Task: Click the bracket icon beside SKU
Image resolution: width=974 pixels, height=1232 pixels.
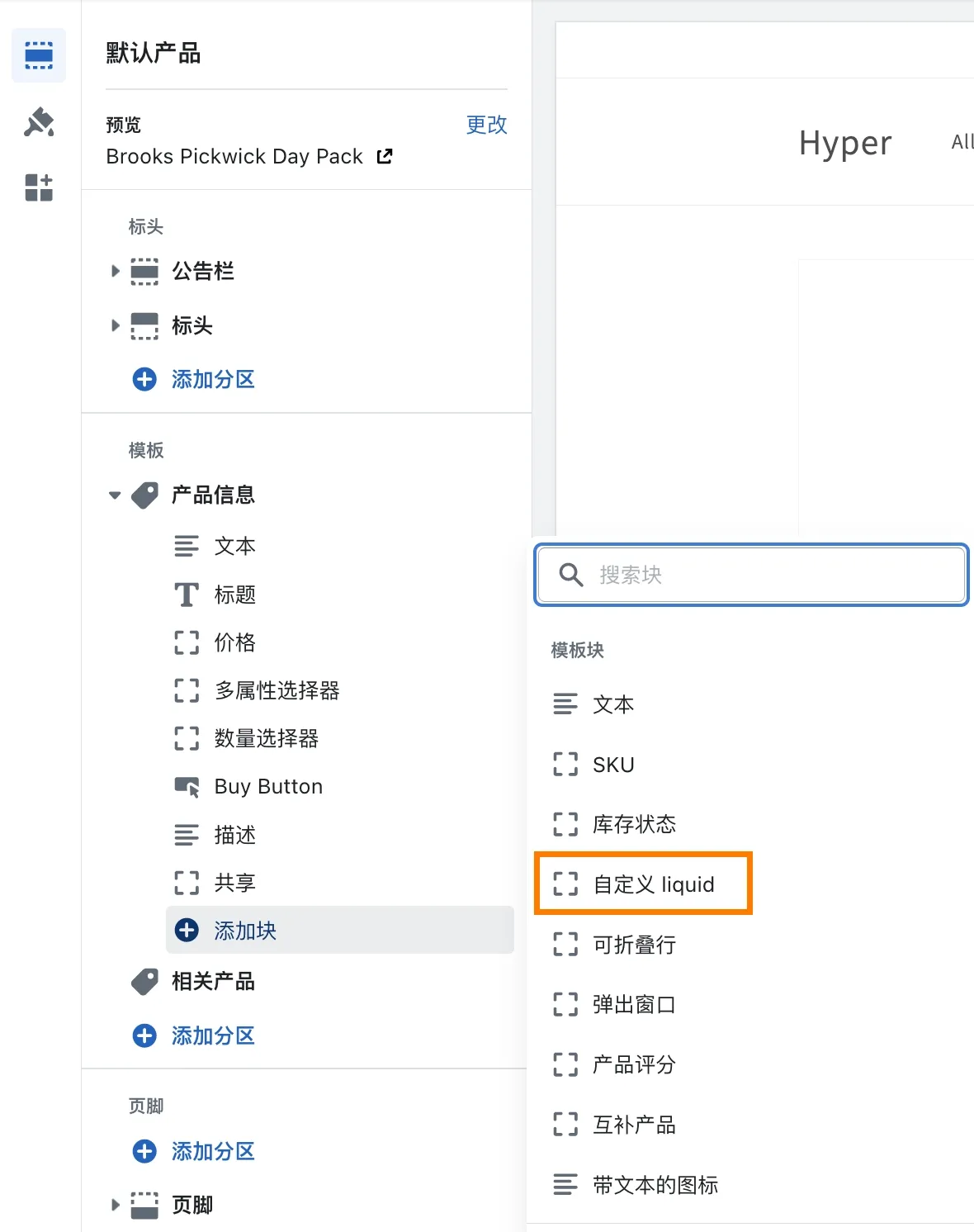Action: [x=566, y=765]
